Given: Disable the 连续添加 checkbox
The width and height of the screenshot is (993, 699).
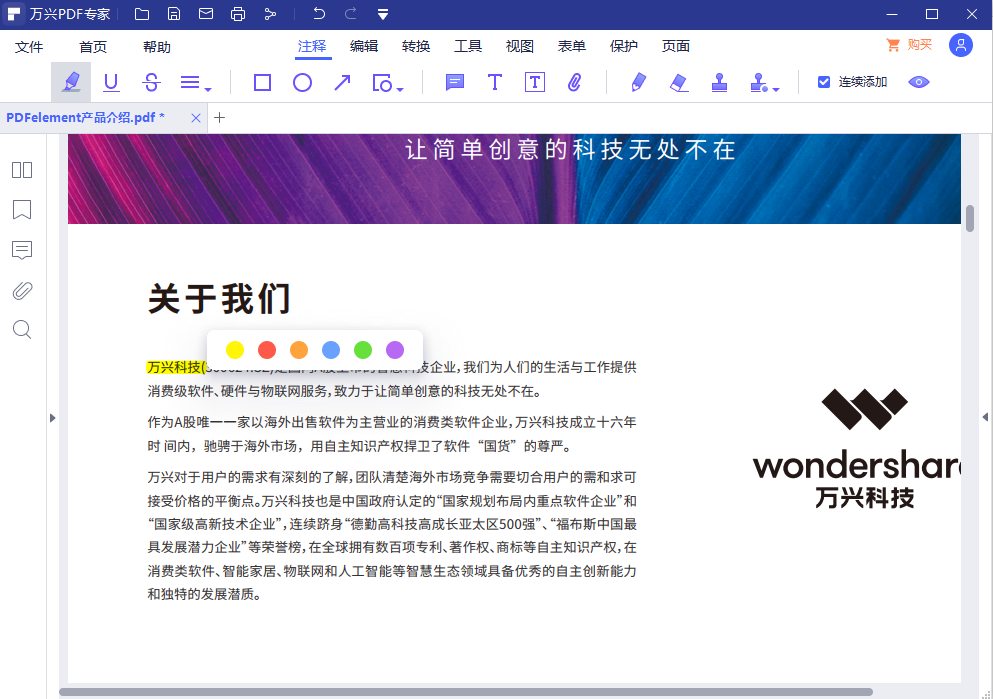Looking at the screenshot, I should point(824,81).
